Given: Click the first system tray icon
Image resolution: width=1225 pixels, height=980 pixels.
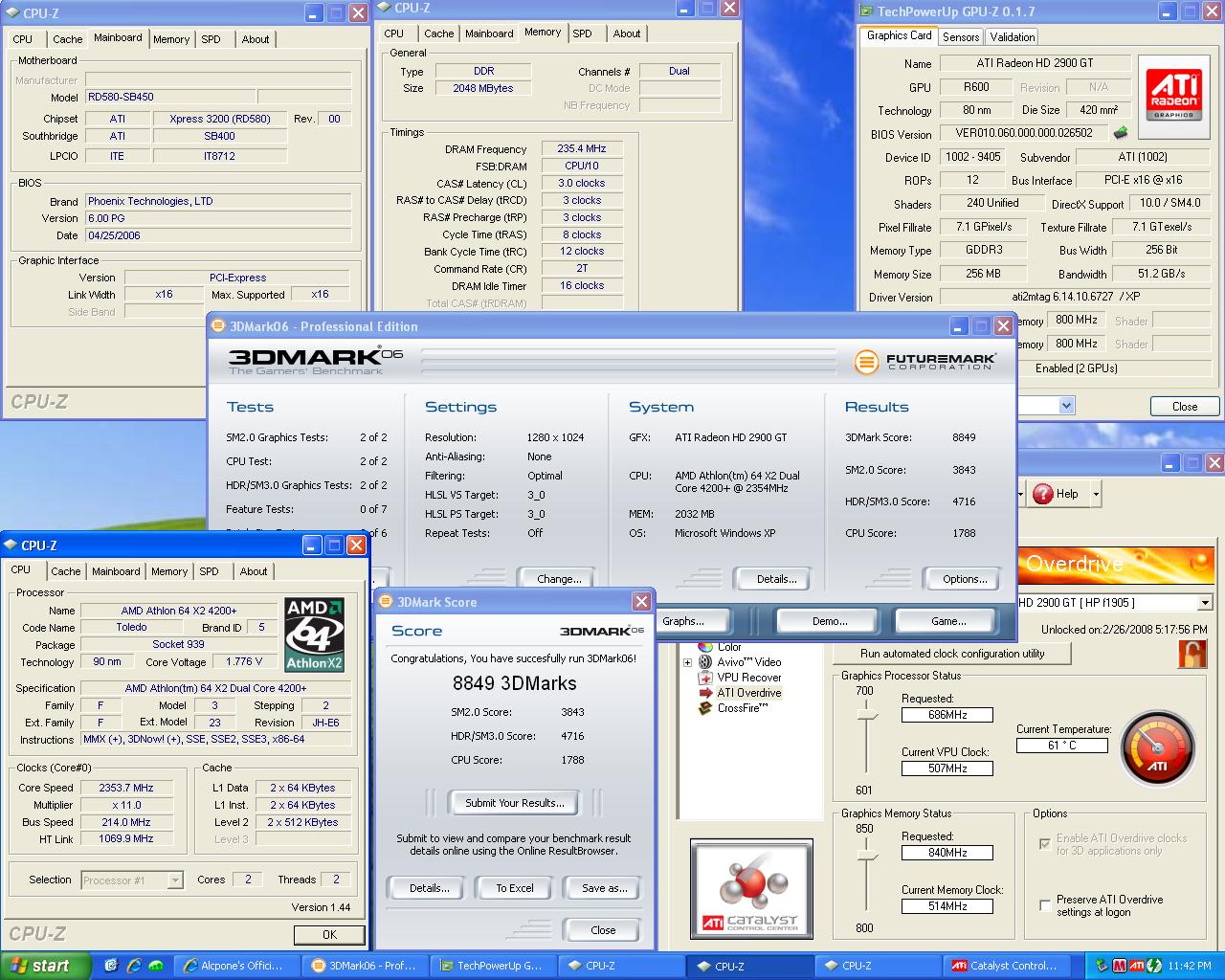Looking at the screenshot, I should coord(1102,966).
